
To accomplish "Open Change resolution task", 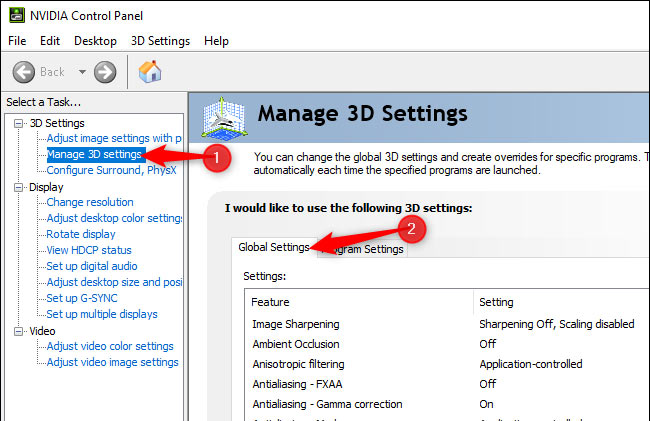I will tap(90, 202).
